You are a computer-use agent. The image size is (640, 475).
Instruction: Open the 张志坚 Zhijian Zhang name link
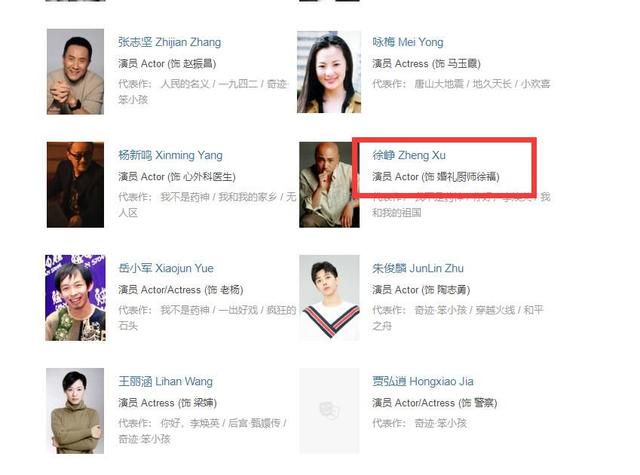(x=169, y=42)
